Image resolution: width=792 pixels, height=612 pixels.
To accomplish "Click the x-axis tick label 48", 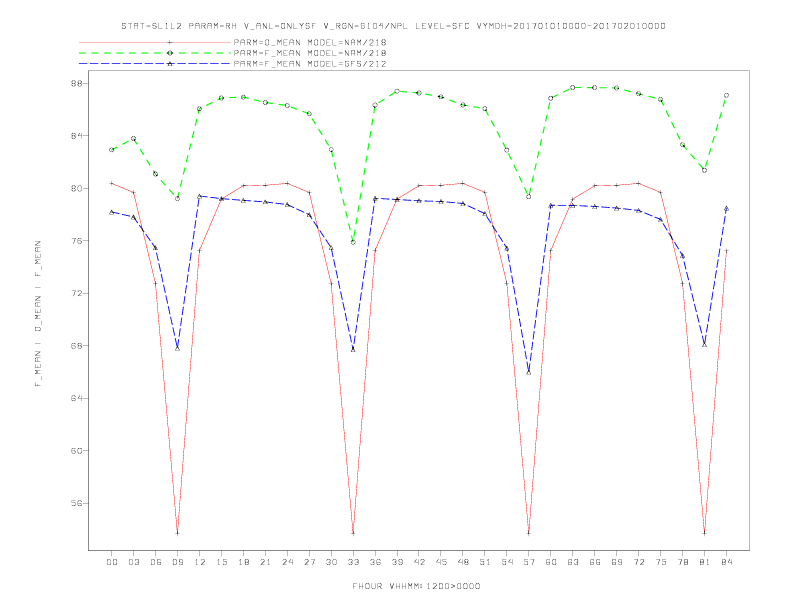I will click(463, 562).
